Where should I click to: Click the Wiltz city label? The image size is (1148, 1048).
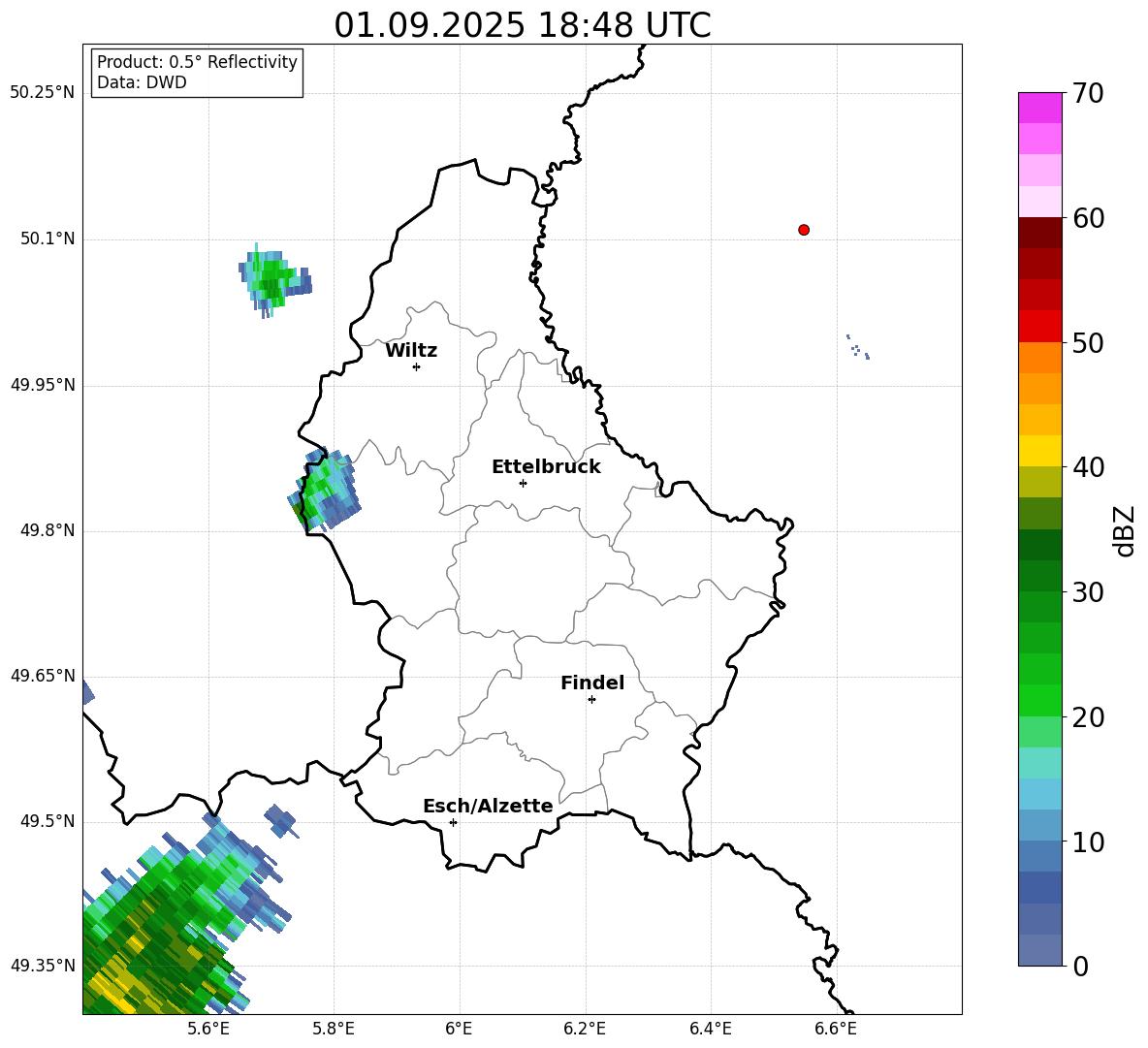click(411, 351)
